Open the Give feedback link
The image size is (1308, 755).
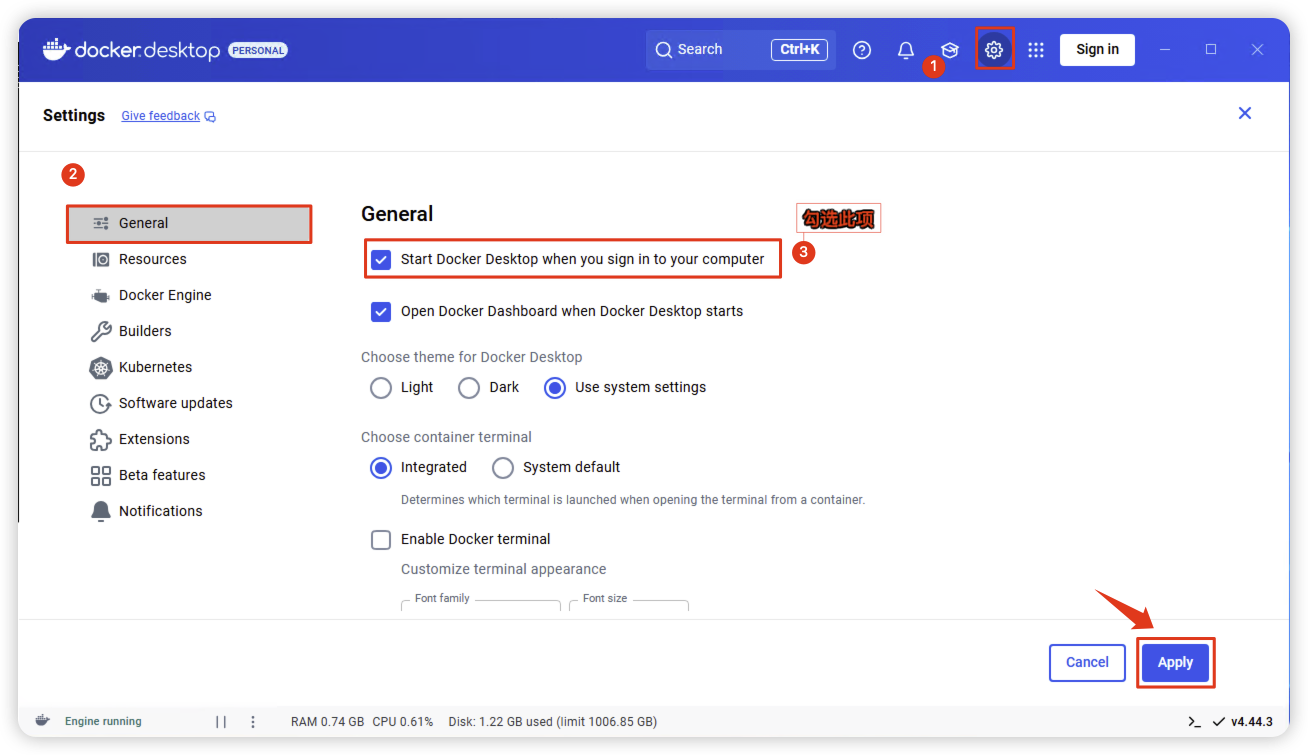[x=161, y=116]
